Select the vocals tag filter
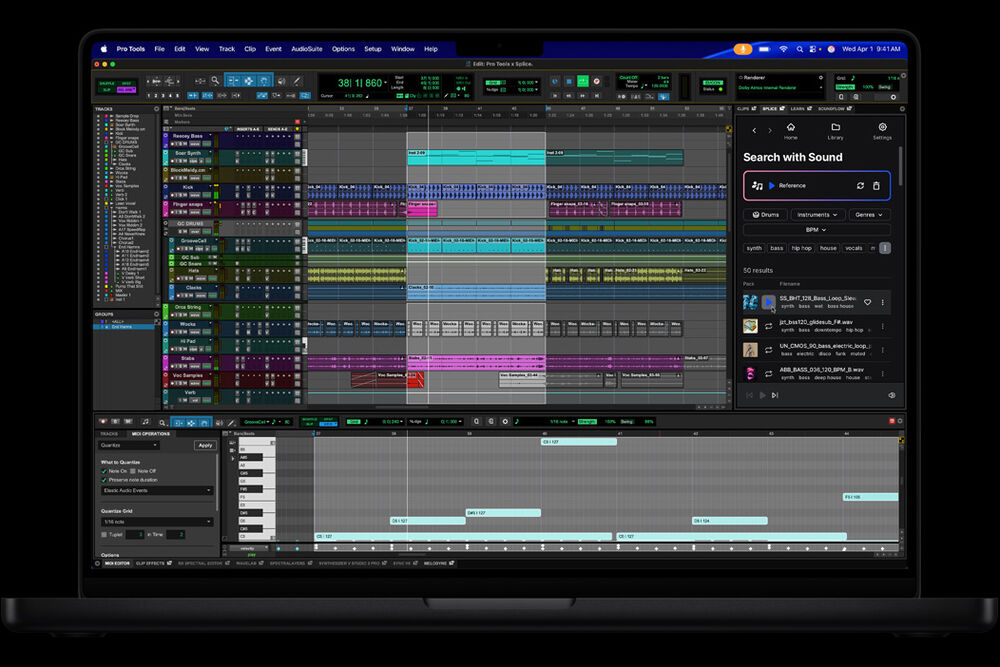Screen dimensions: 1000x667 853,248
